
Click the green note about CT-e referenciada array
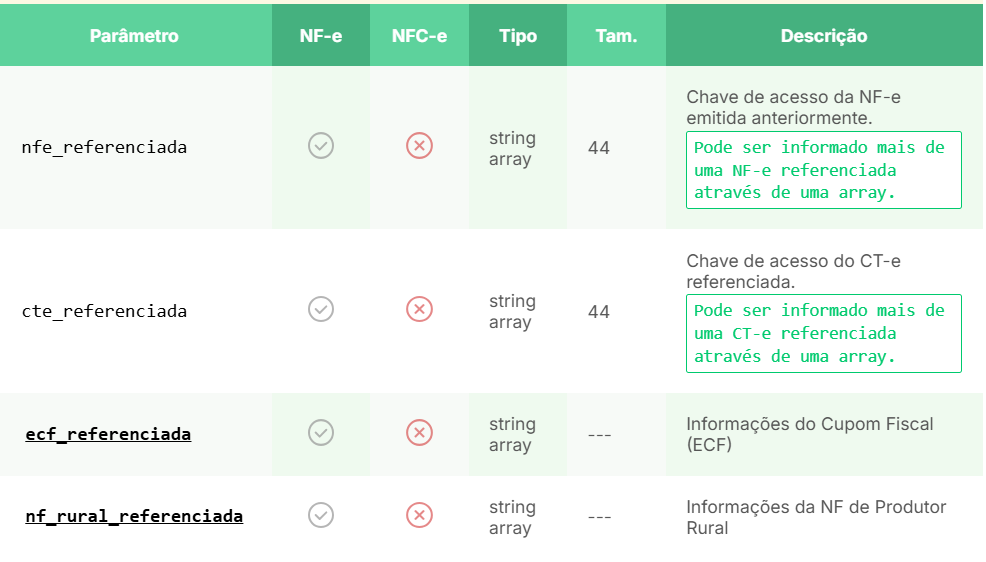(x=824, y=334)
